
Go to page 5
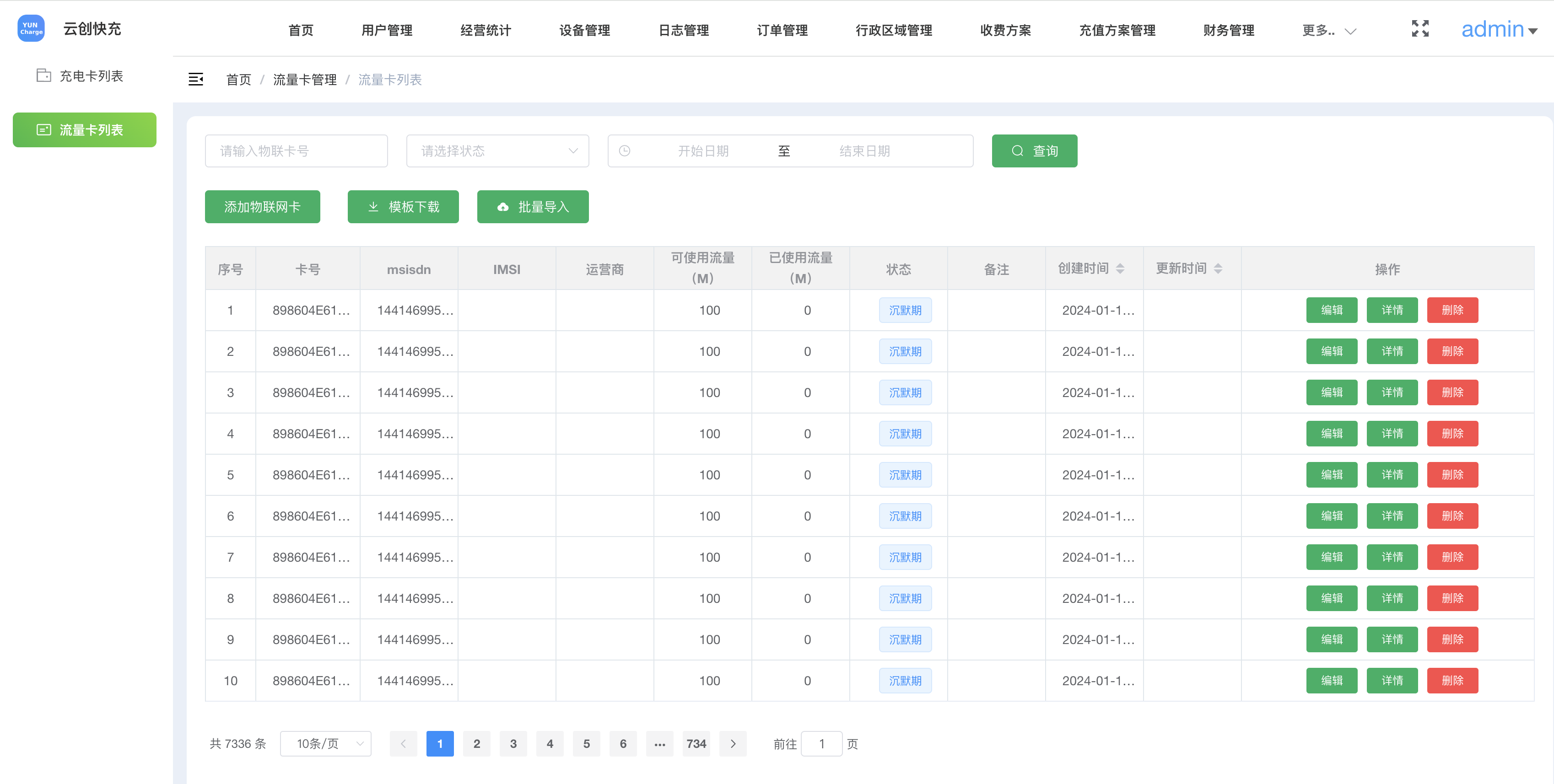tap(586, 744)
